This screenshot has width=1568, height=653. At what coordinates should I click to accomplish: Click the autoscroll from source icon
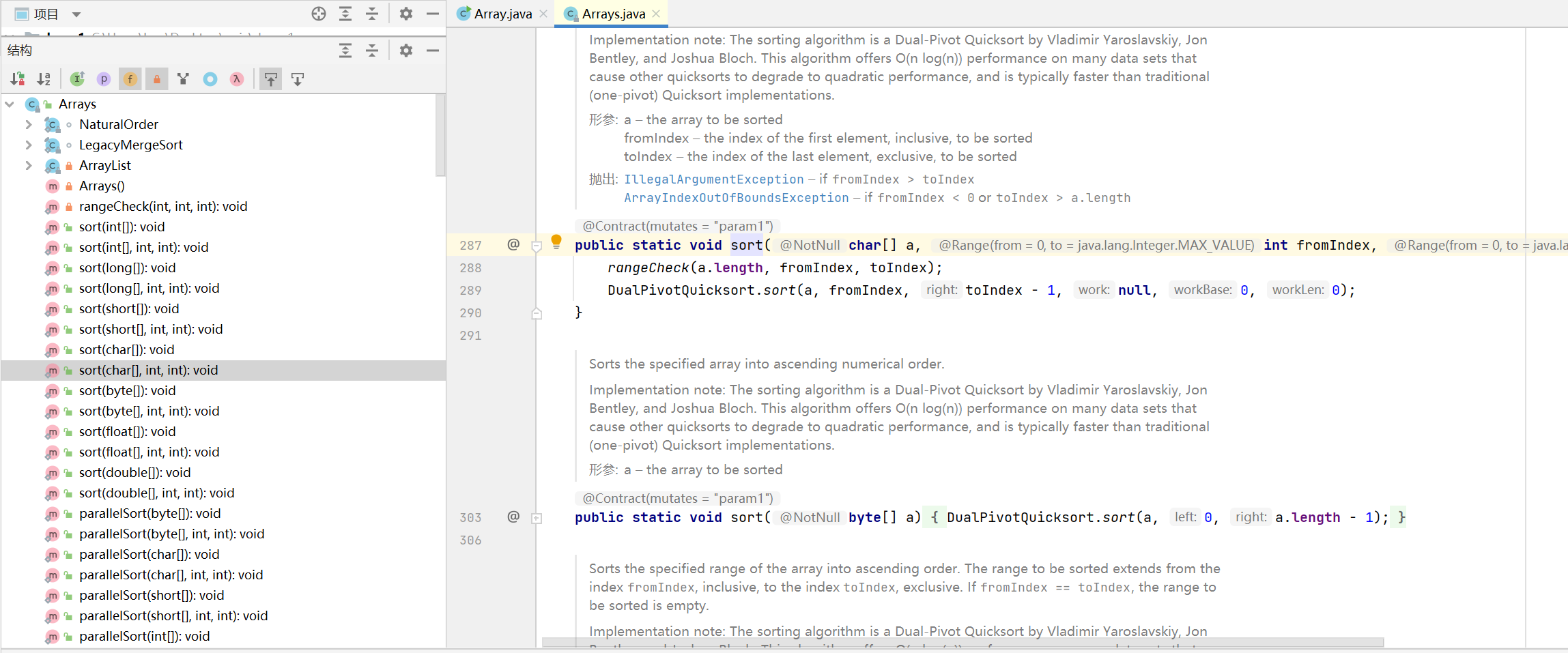298,79
